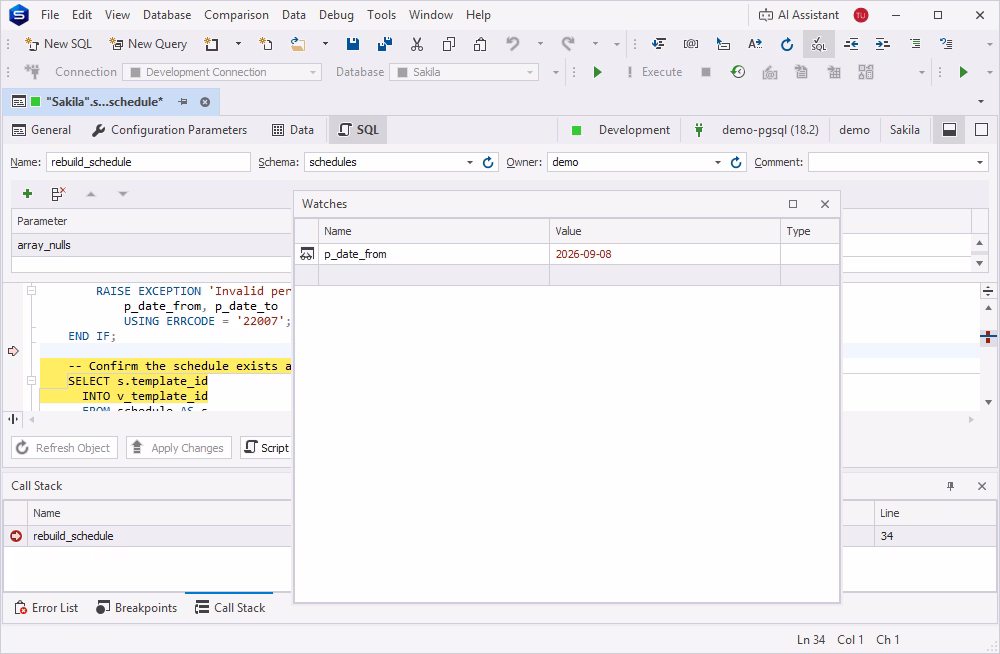Select the SQL tab
The height and width of the screenshot is (654, 1000).
click(358, 130)
